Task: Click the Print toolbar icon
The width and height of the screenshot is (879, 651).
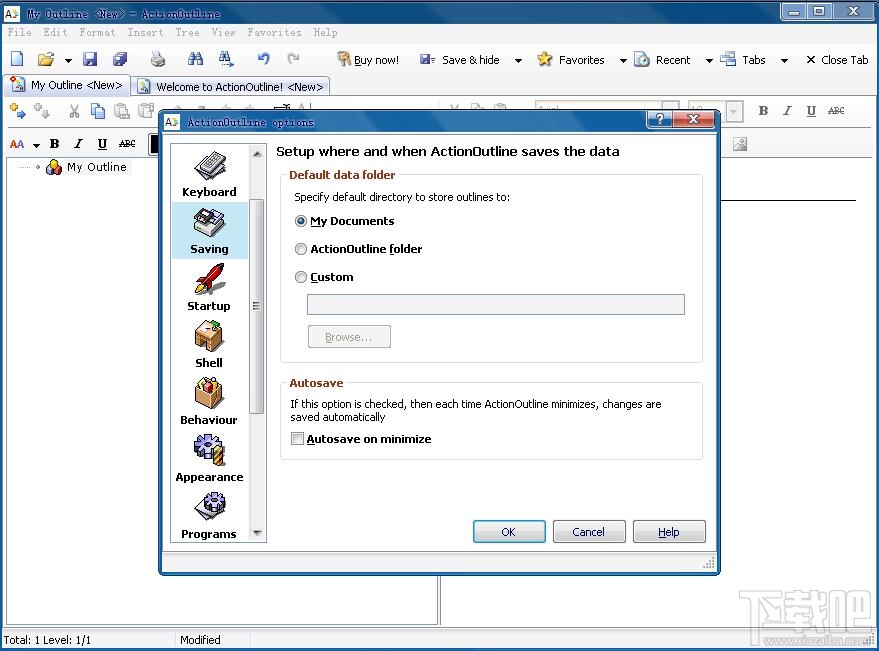Action: coord(157,59)
